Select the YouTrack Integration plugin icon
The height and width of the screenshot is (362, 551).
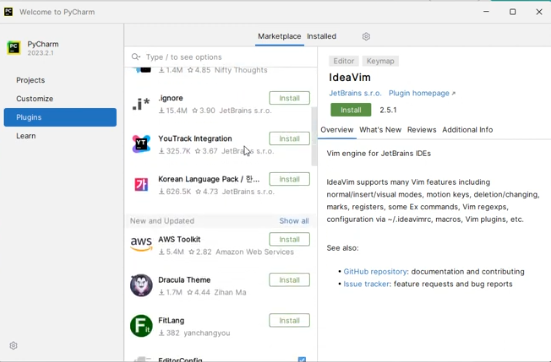pos(141,144)
